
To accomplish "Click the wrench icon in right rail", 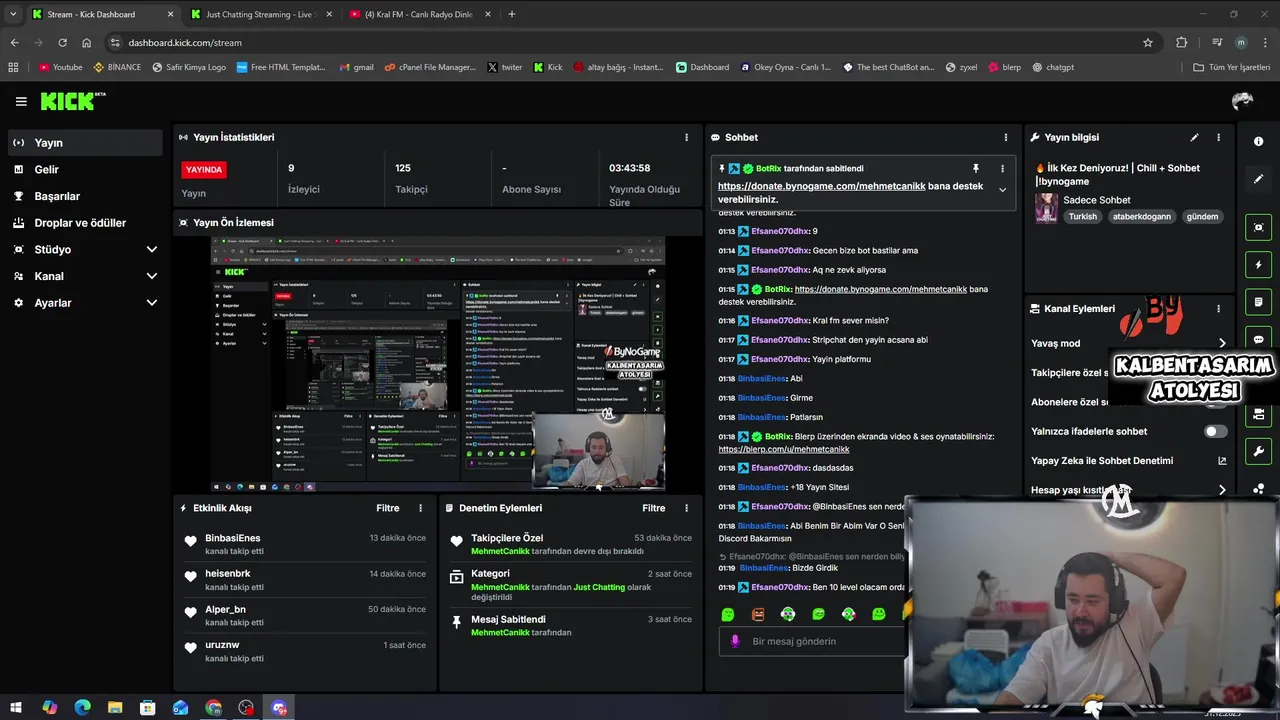I will 1258,451.
